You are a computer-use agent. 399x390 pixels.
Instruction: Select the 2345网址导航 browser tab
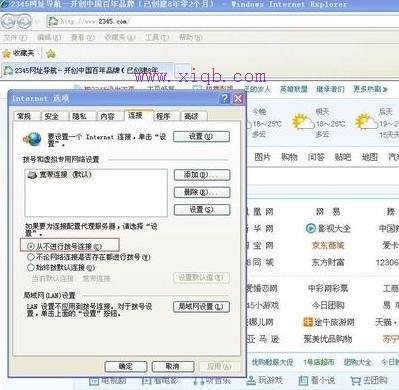[87, 71]
